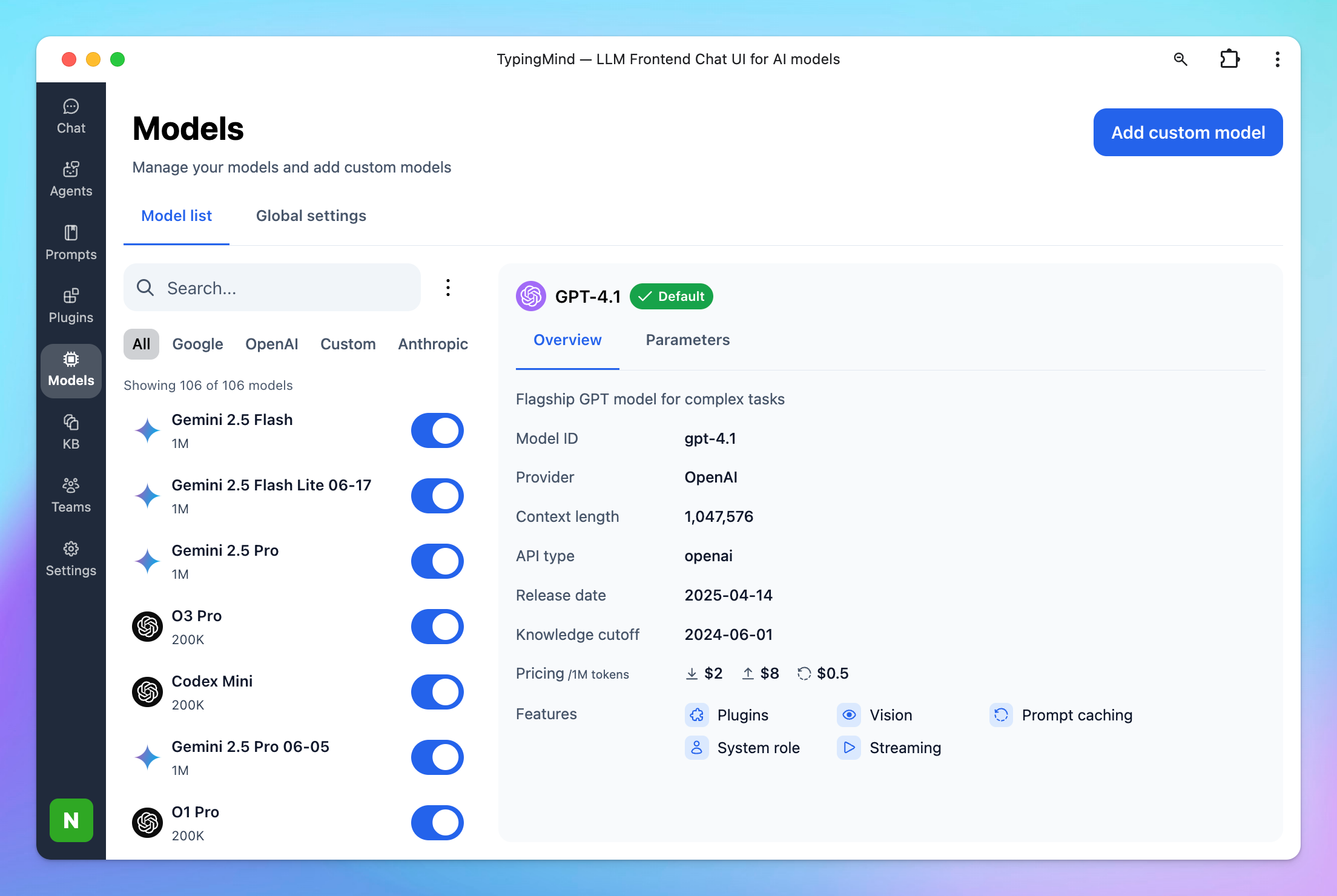The width and height of the screenshot is (1337, 896).
Task: Click the $2 input pricing value
Action: [x=713, y=674]
